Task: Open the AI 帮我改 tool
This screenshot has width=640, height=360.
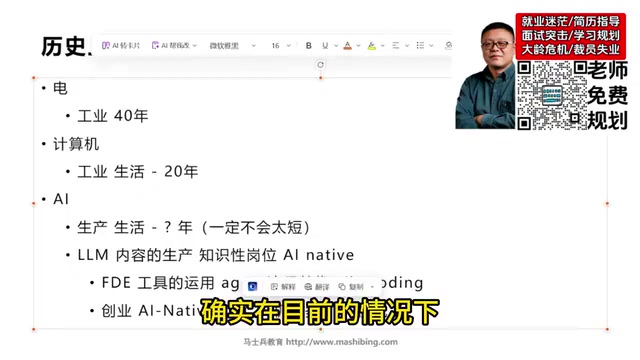Action: click(171, 45)
